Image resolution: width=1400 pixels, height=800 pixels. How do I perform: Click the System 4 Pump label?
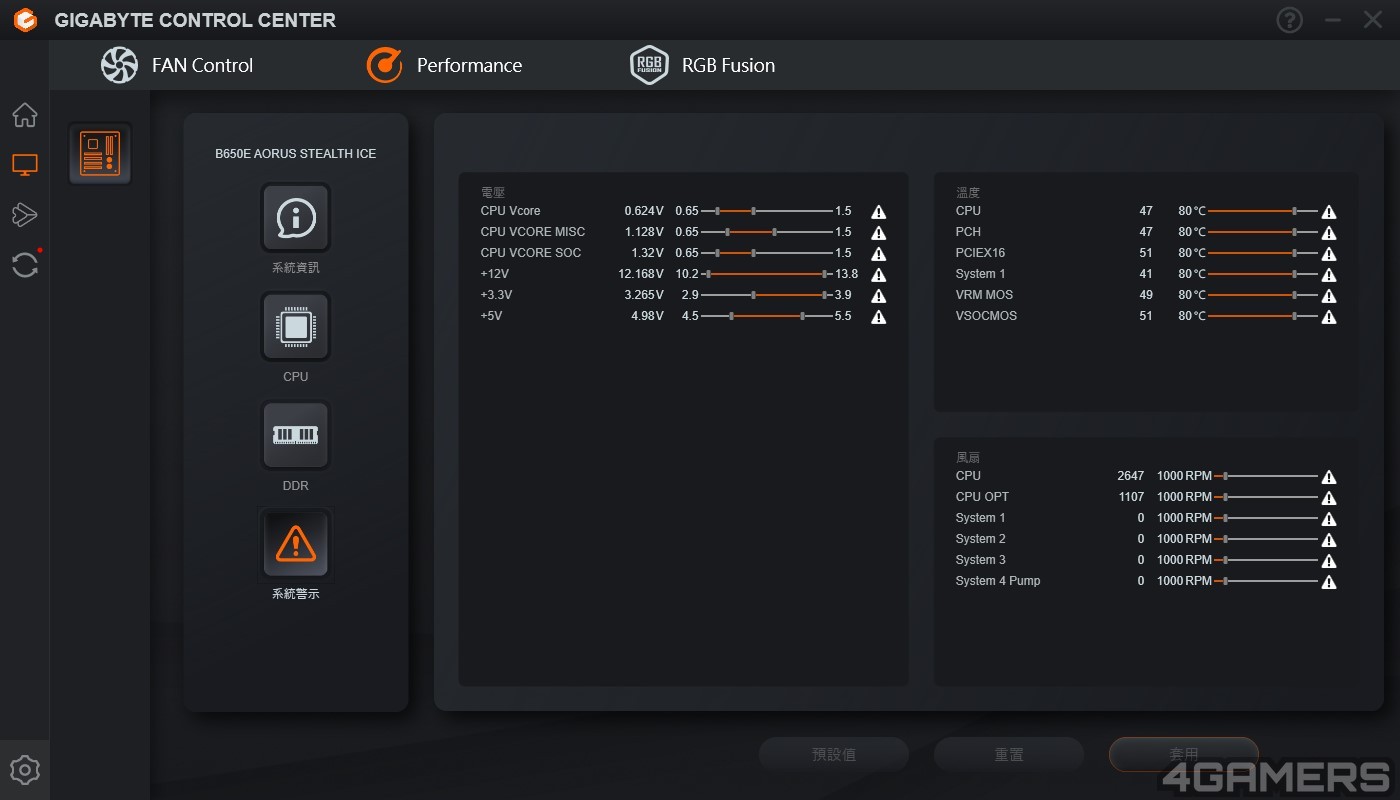tap(998, 581)
